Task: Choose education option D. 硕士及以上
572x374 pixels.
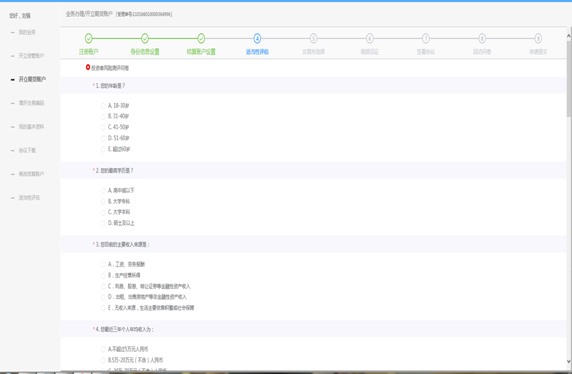Action: click(x=103, y=223)
